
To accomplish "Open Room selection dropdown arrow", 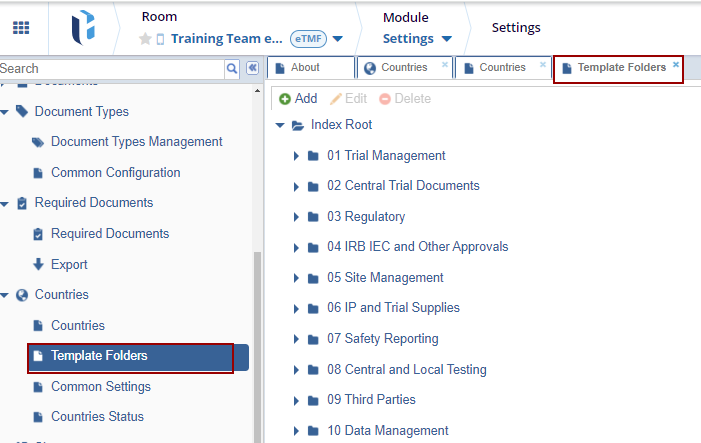I will coord(337,39).
